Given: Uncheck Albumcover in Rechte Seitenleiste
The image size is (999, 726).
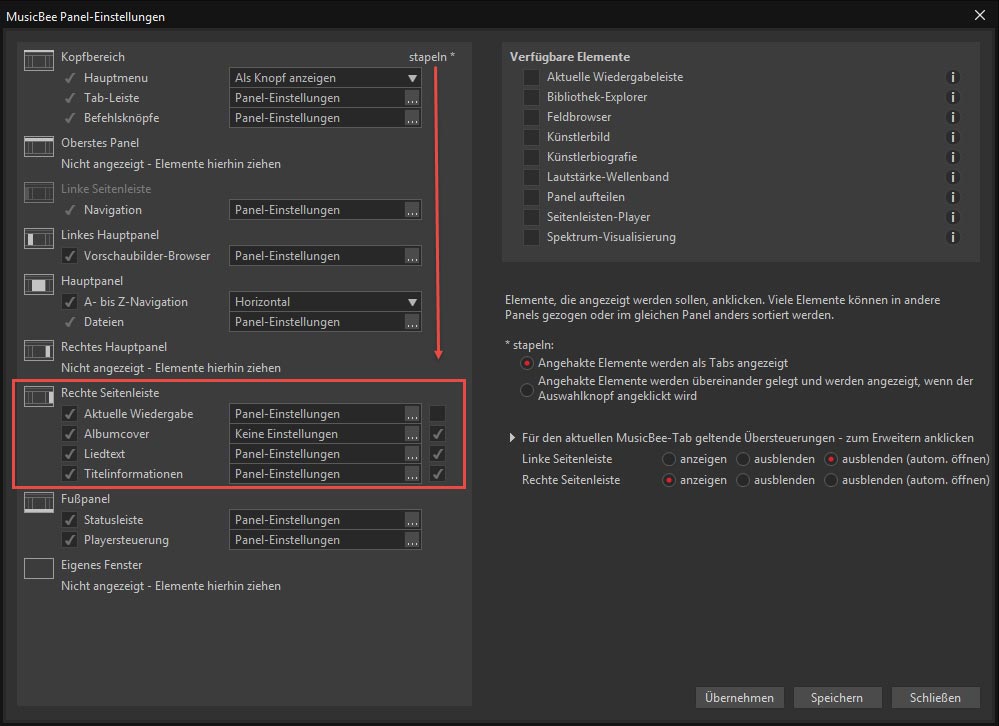Looking at the screenshot, I should tap(69, 434).
